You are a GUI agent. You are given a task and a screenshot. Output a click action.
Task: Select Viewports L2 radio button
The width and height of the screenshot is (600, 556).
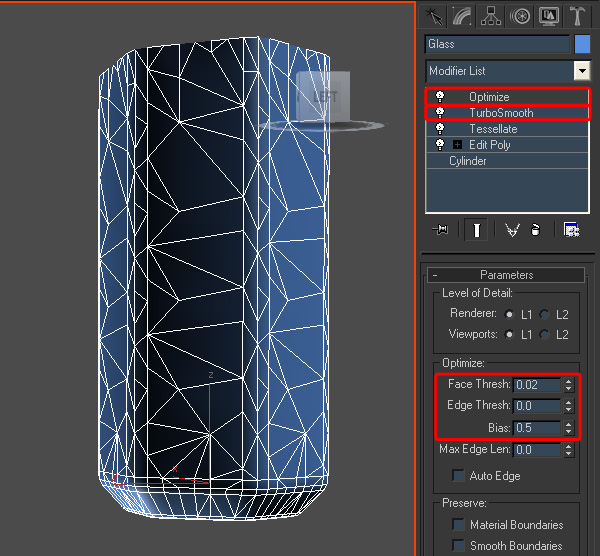545,334
